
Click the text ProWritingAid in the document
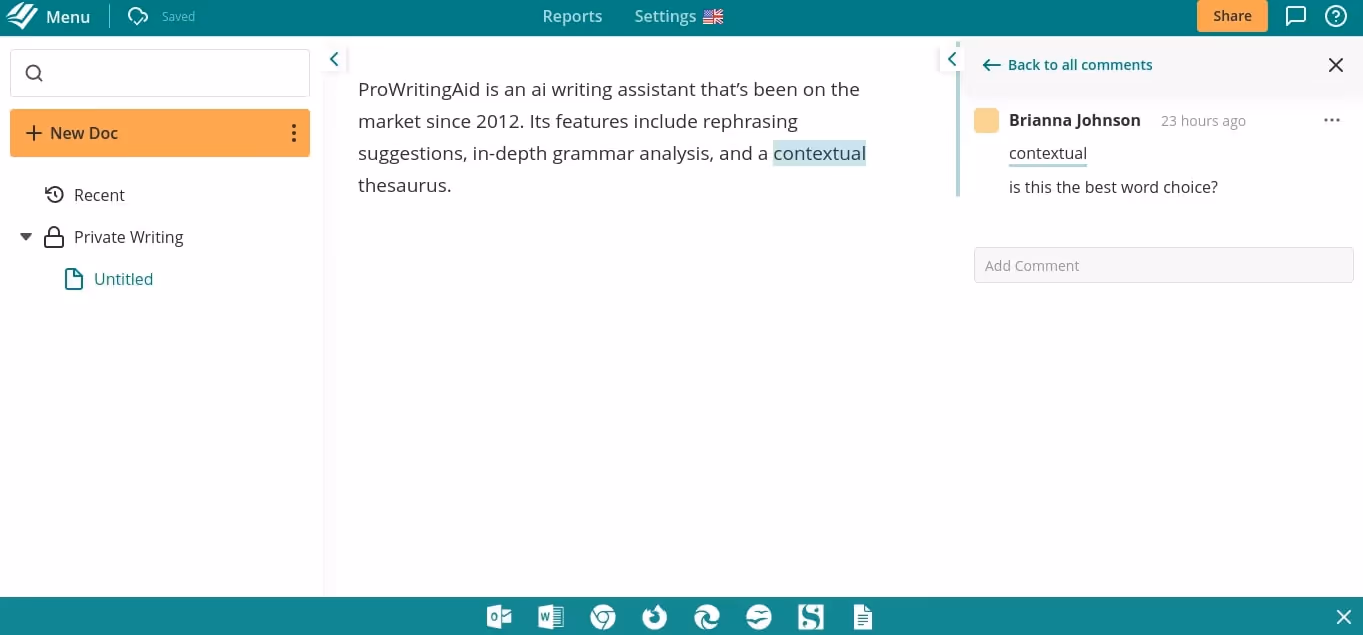419,89
